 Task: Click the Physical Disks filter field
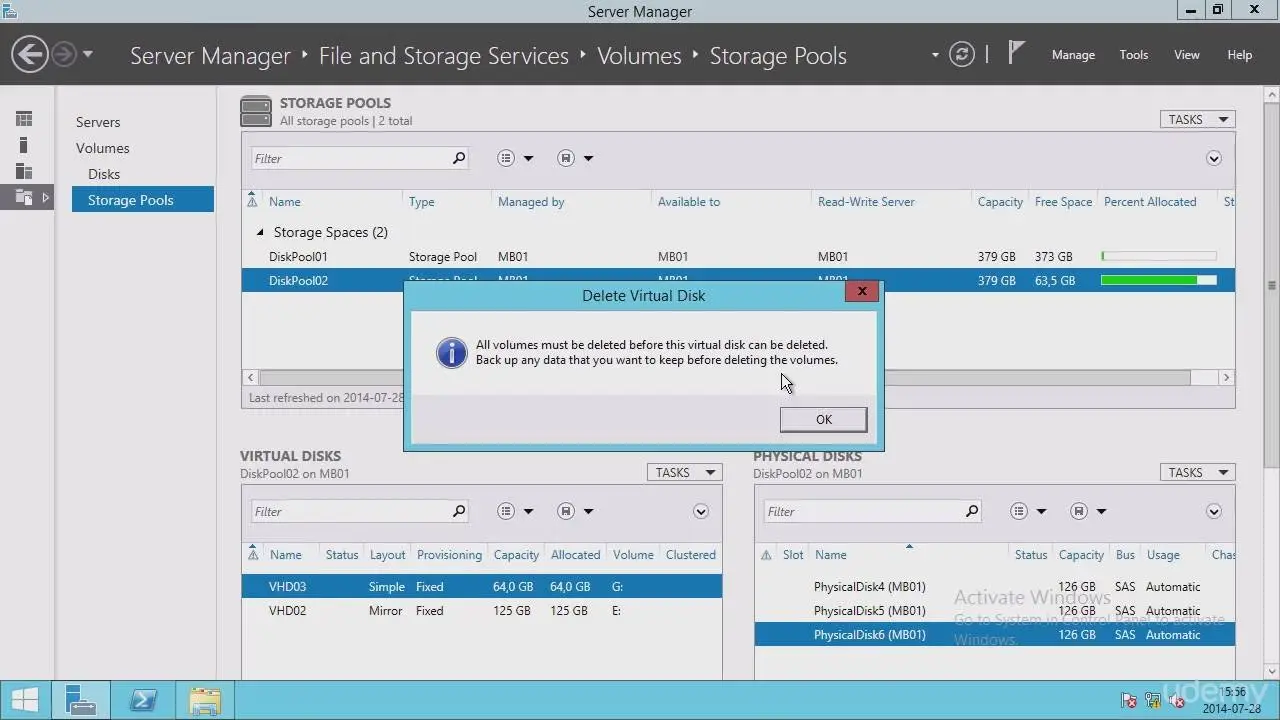click(x=862, y=511)
